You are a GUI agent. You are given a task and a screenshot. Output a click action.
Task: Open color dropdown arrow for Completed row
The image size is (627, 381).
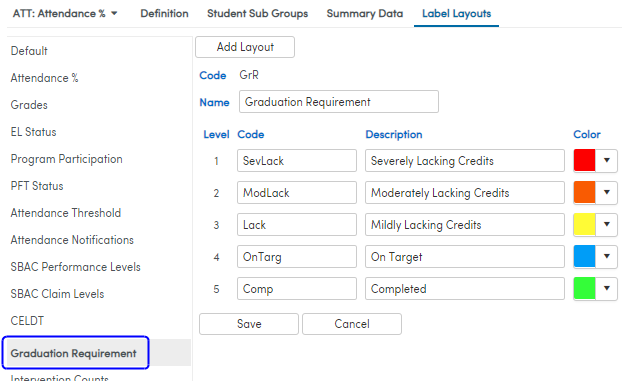tap(607, 288)
